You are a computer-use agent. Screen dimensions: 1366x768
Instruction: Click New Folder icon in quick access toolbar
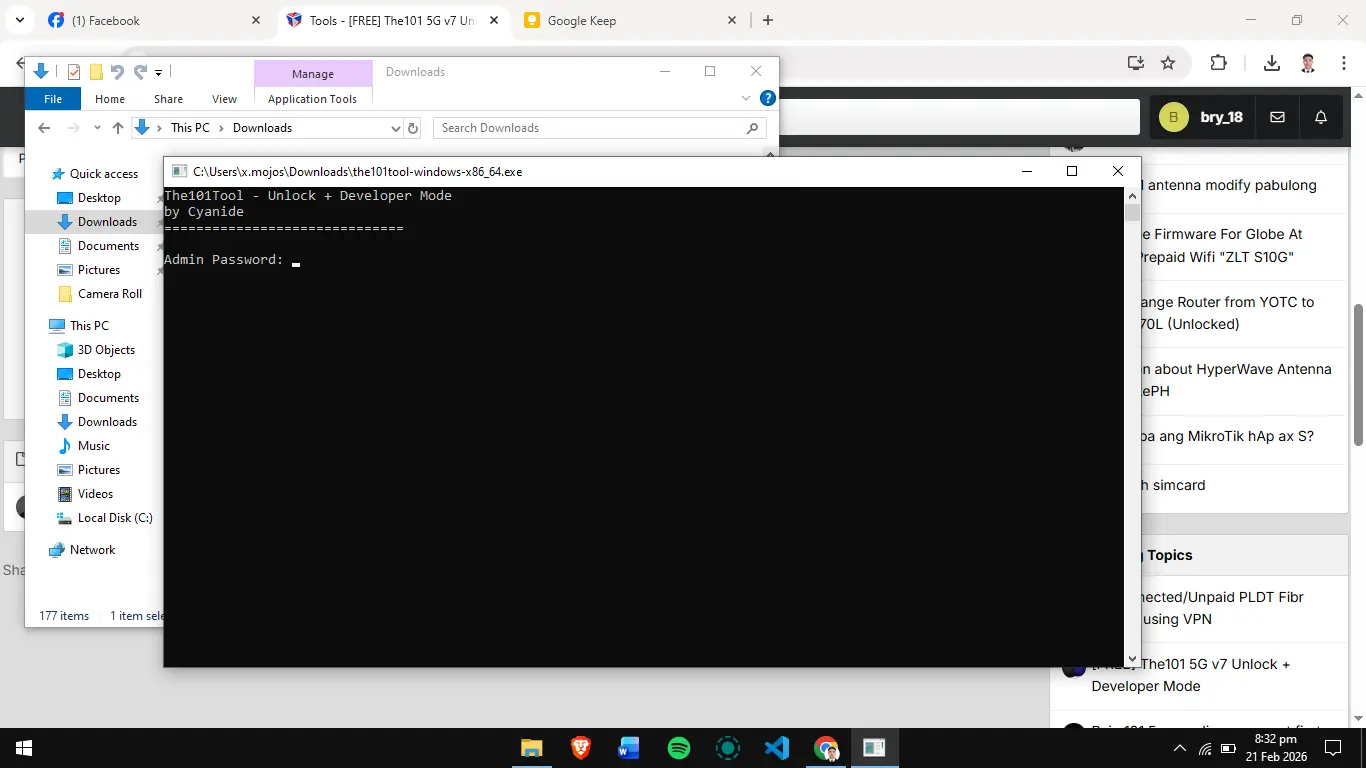point(96,72)
